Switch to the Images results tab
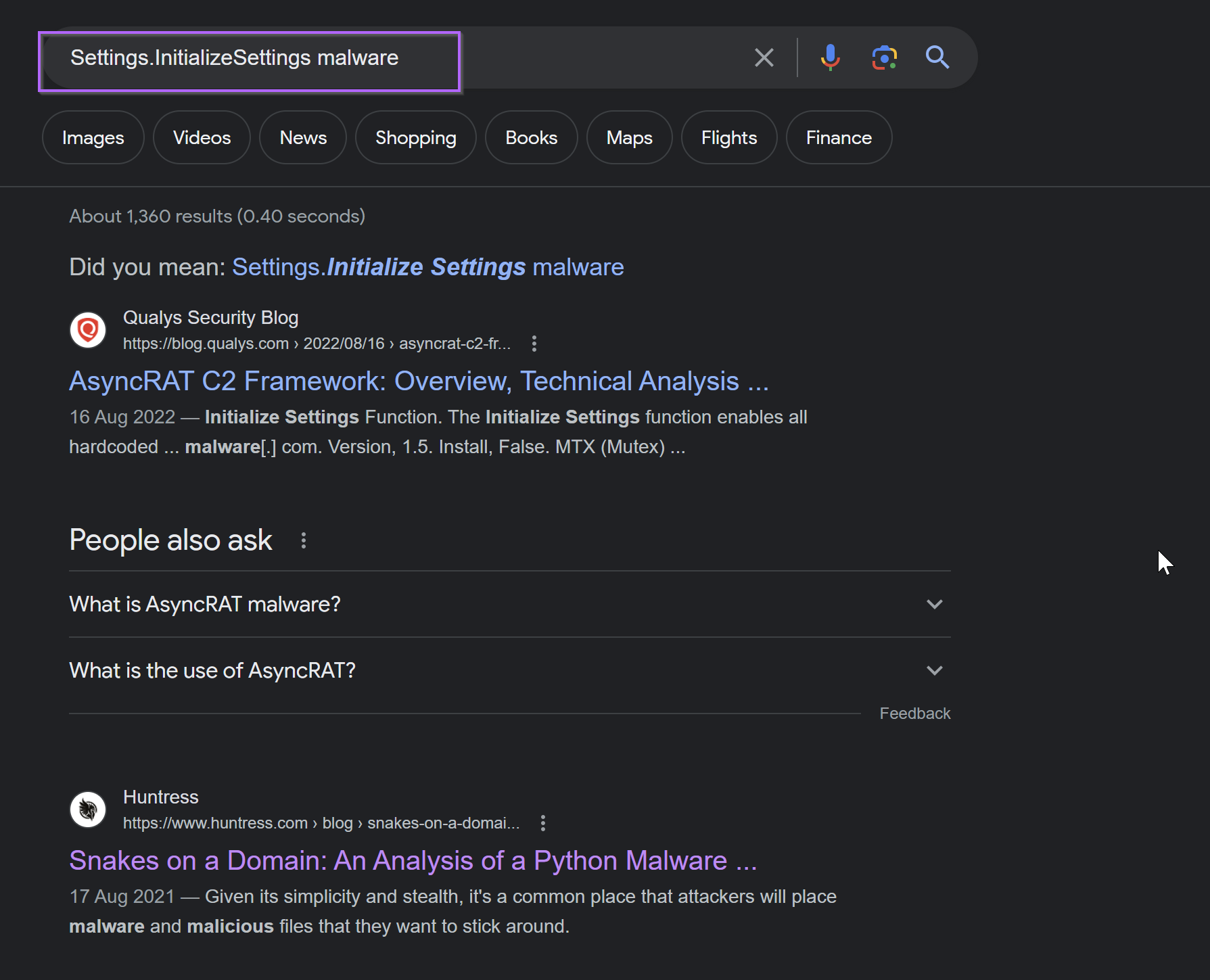Image resolution: width=1210 pixels, height=980 pixels. [x=93, y=137]
